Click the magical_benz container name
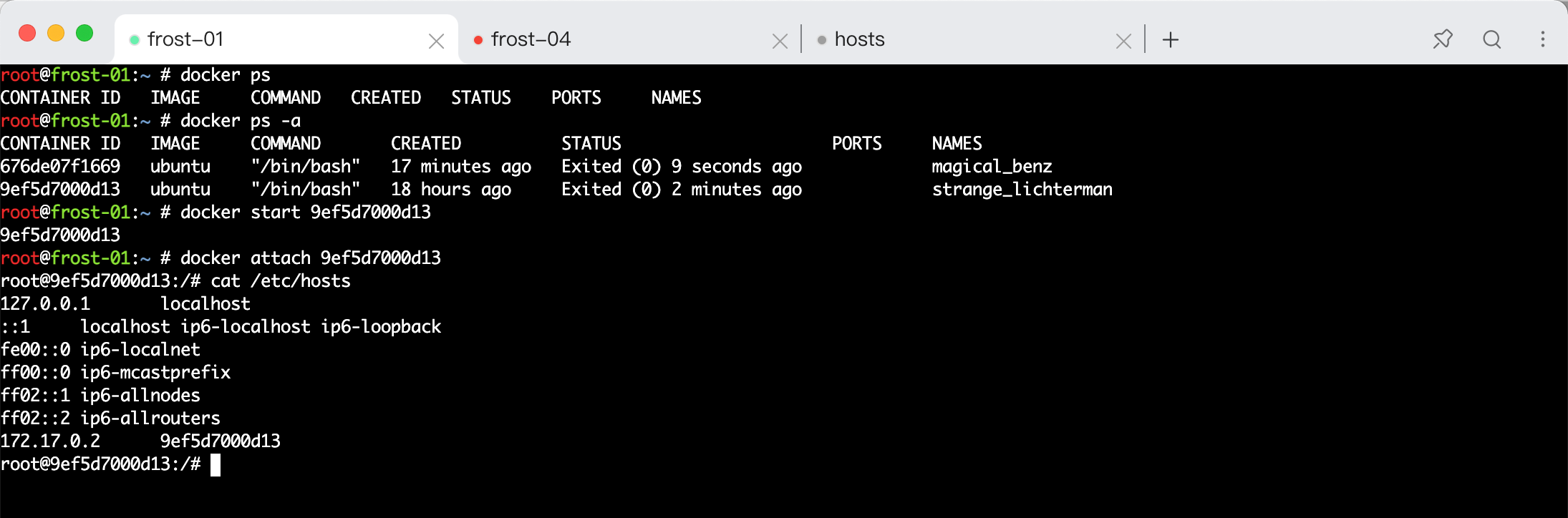The image size is (1568, 518). pyautogui.click(x=992, y=167)
